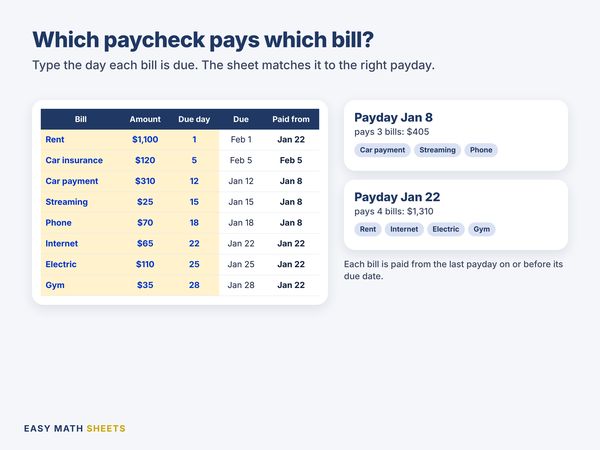The height and width of the screenshot is (450, 600).
Task: Click the $310 amount cell
Action: pyautogui.click(x=145, y=181)
